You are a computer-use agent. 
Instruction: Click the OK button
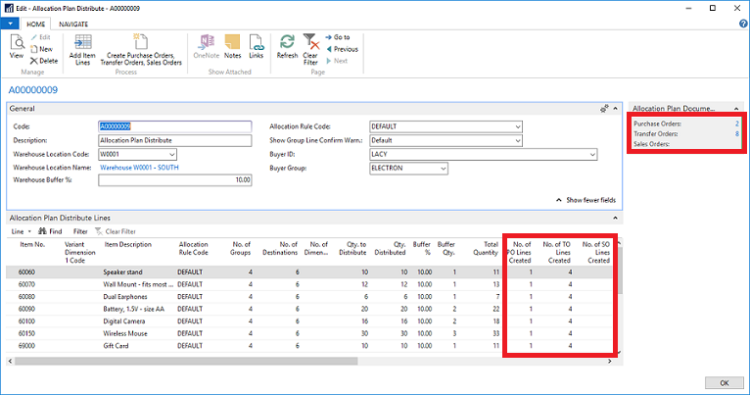point(724,383)
